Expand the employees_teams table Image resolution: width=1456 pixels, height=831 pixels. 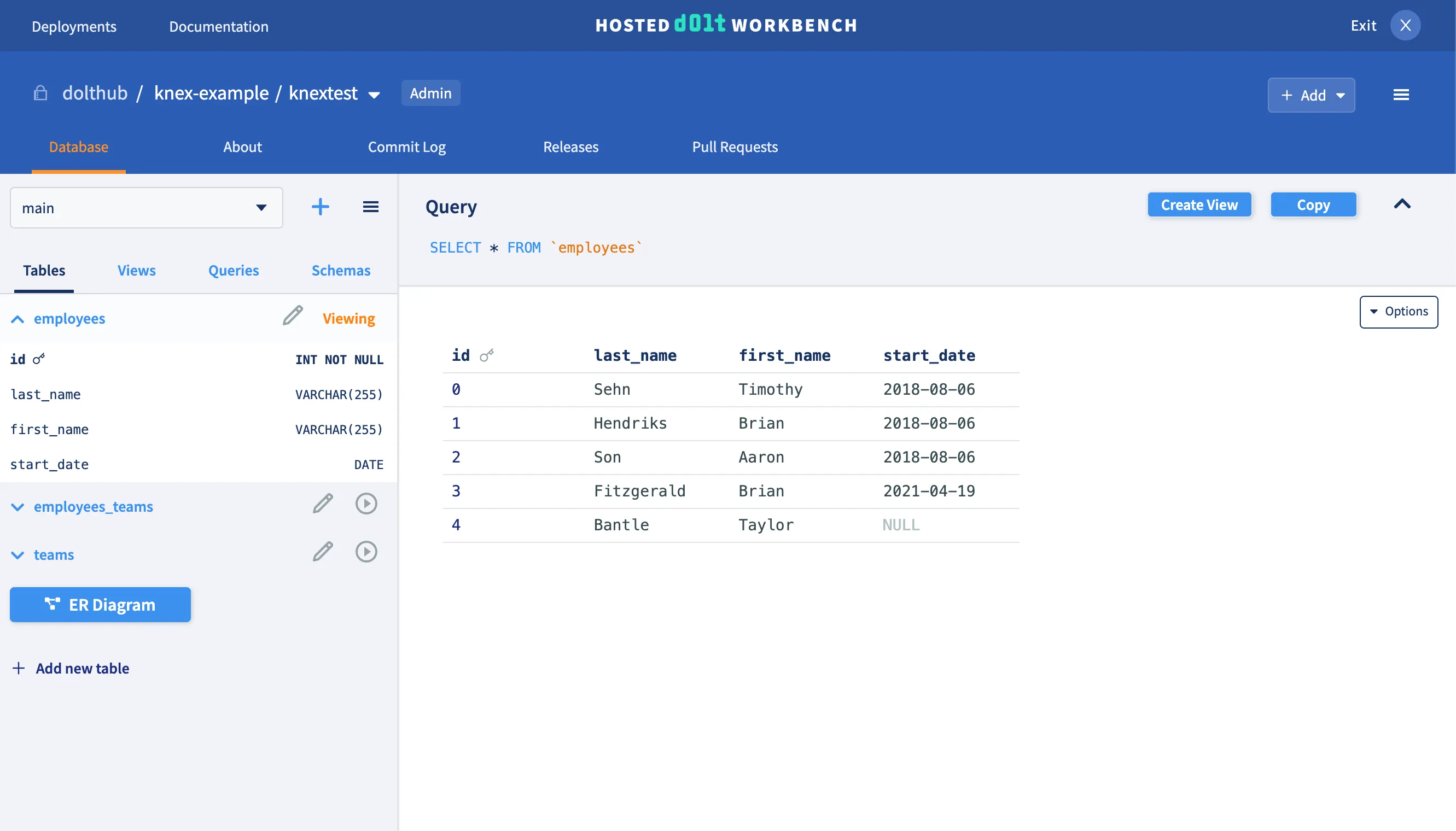(x=18, y=507)
